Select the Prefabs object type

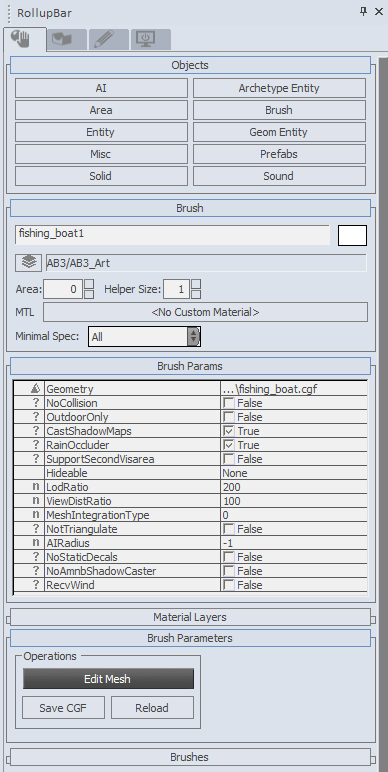tap(279, 154)
